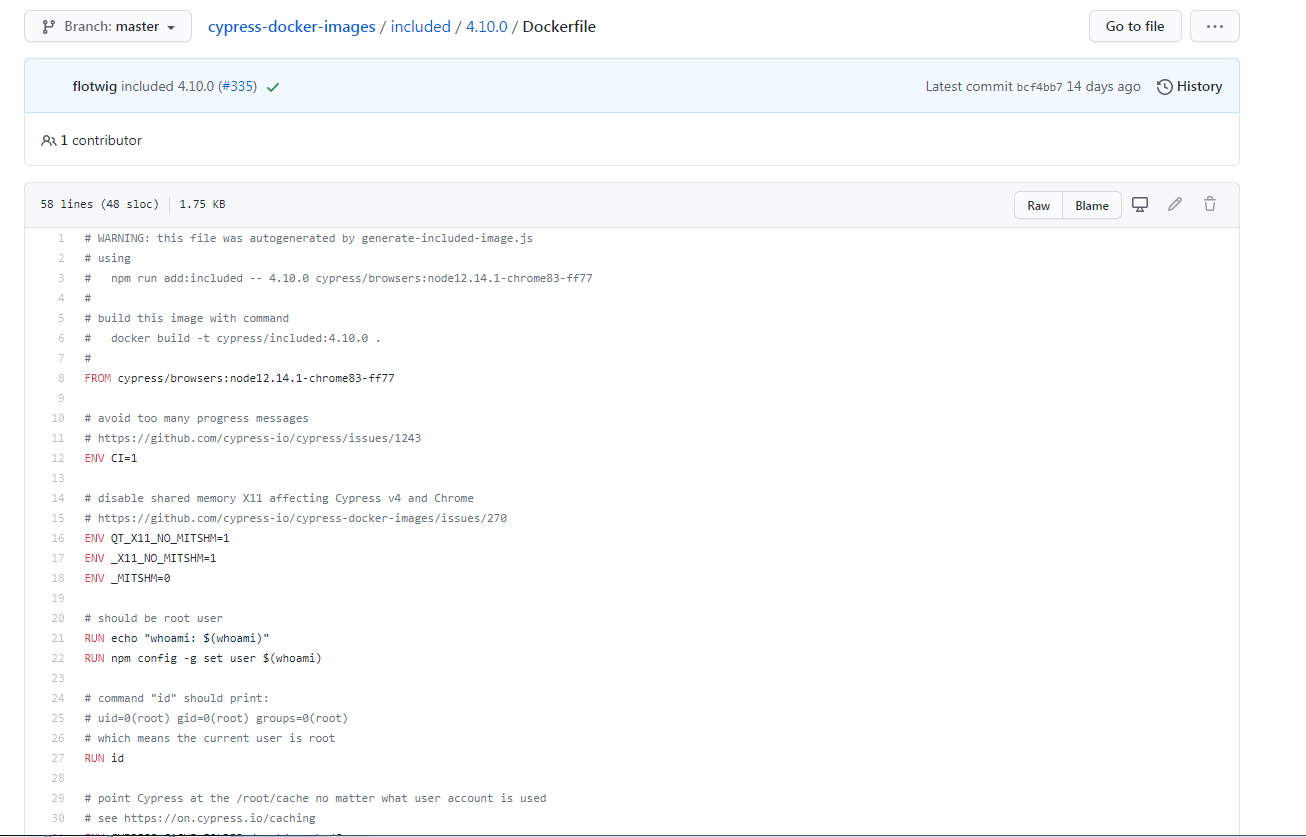Select line number 27 in the file
This screenshot has width=1306, height=837.
tap(58, 757)
